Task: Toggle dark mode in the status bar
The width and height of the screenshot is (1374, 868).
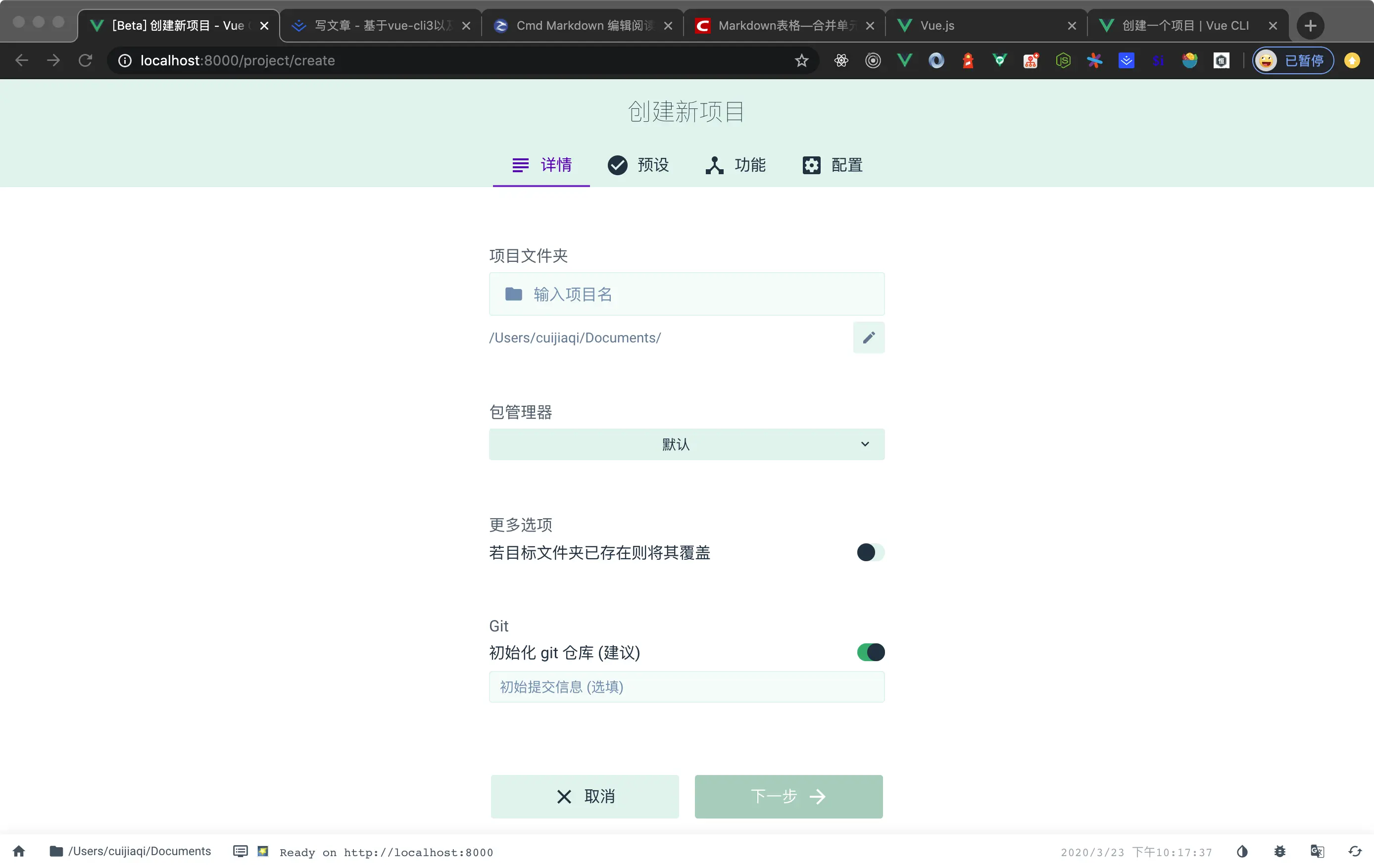Action: click(x=1243, y=851)
